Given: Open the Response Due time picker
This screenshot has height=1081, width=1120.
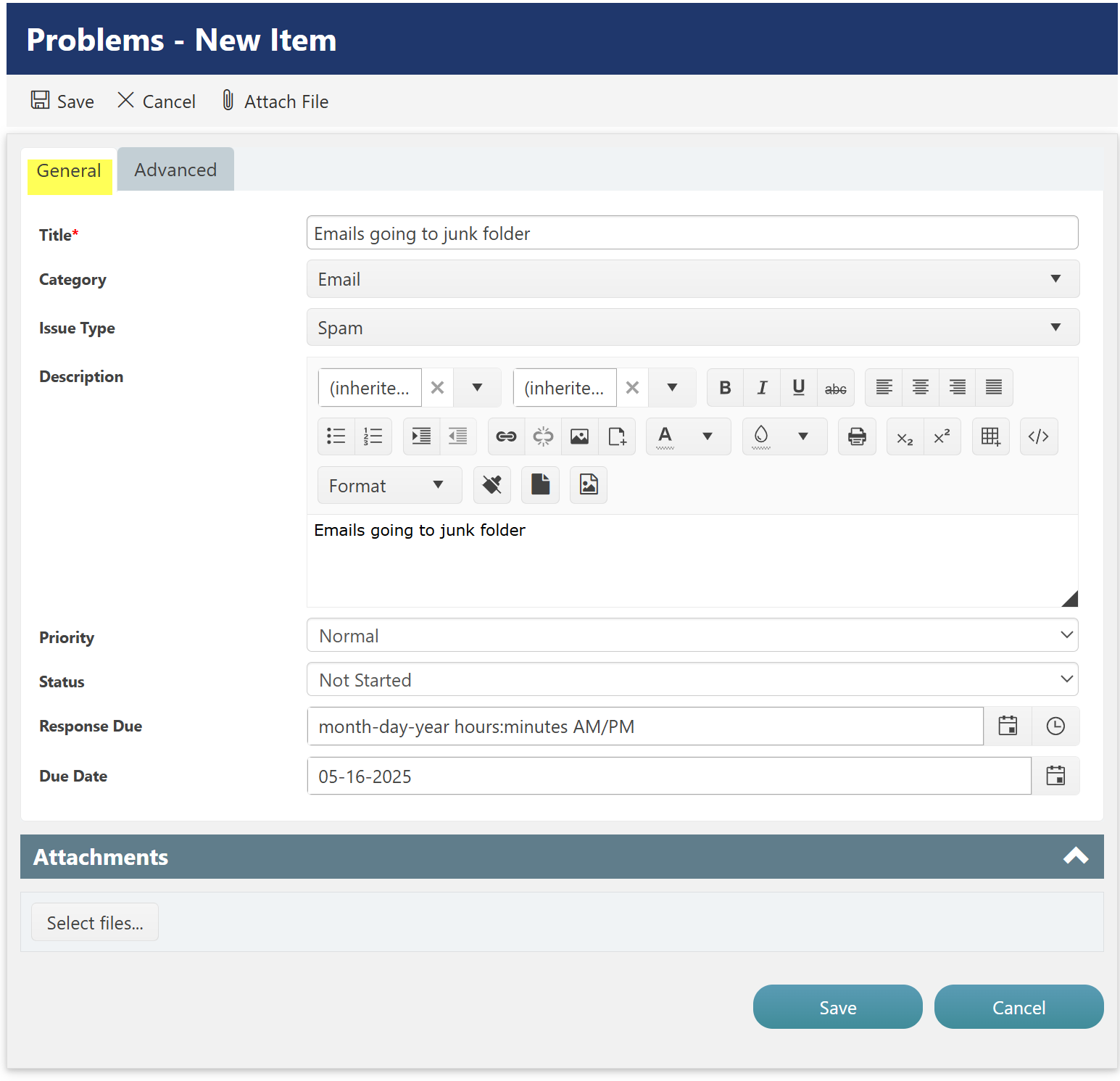Looking at the screenshot, I should point(1055,726).
